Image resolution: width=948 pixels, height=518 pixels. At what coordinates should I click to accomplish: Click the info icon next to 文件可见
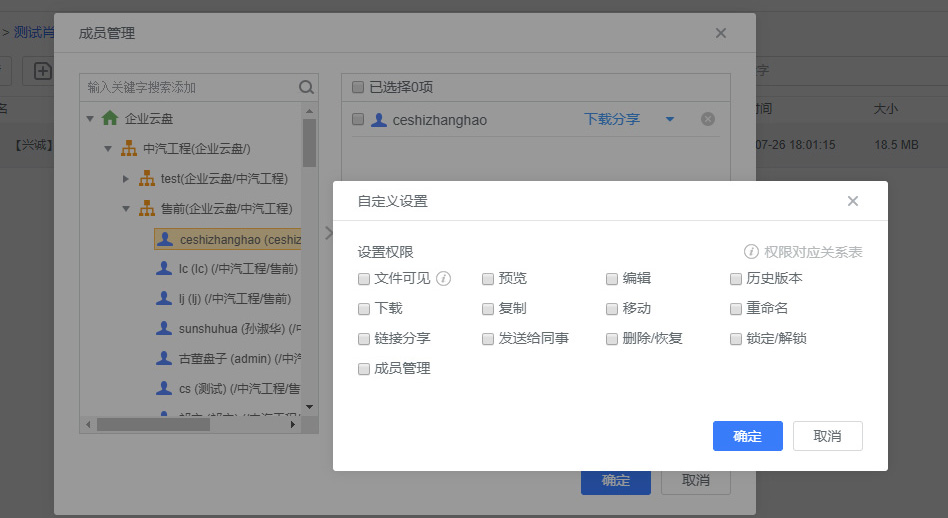444,279
